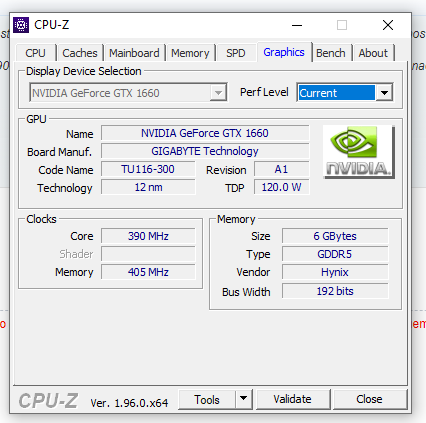Click the 6 GBytes memory size value

[x=335, y=236]
